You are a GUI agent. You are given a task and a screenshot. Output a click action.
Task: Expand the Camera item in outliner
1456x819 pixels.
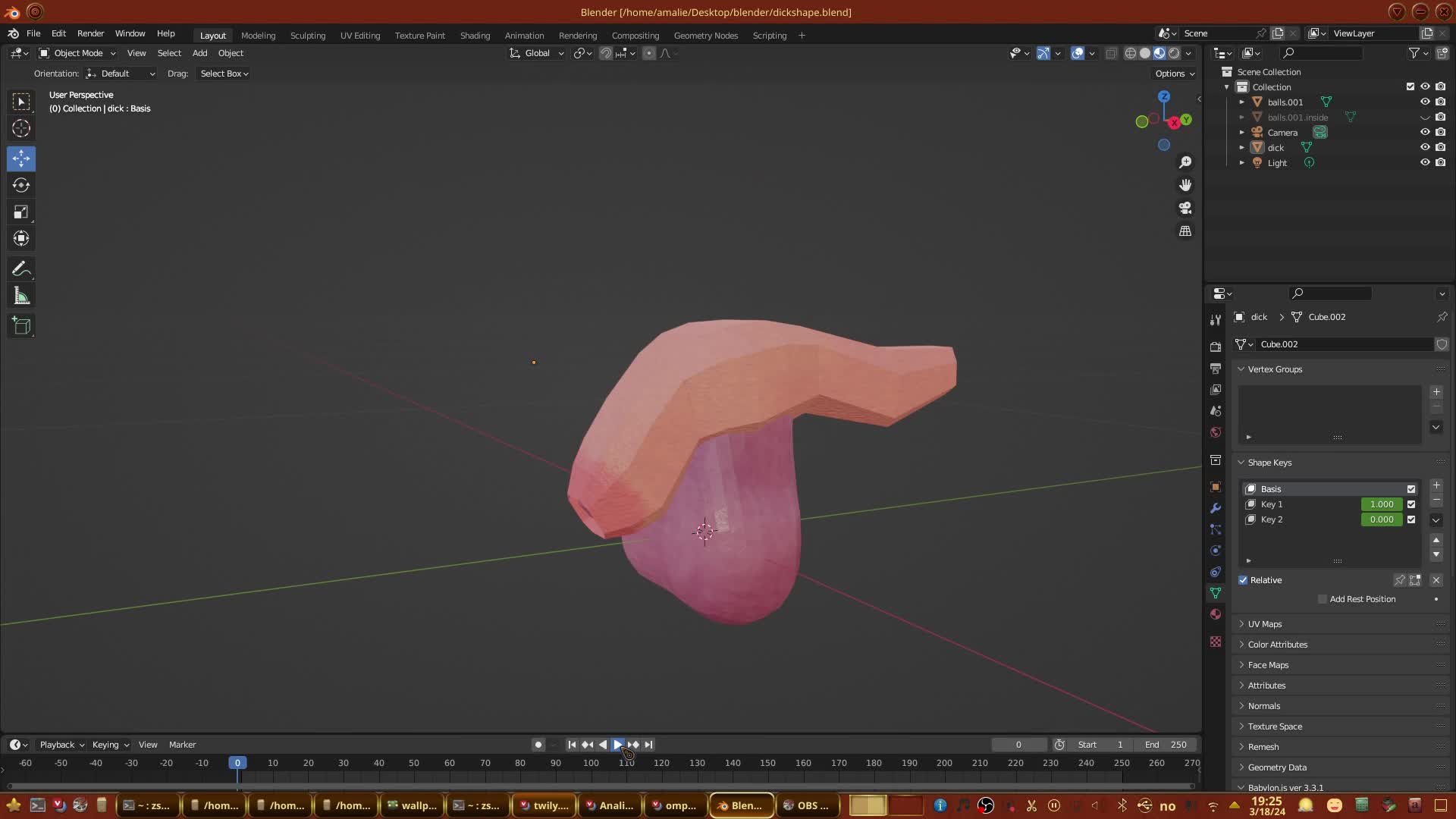click(x=1241, y=133)
